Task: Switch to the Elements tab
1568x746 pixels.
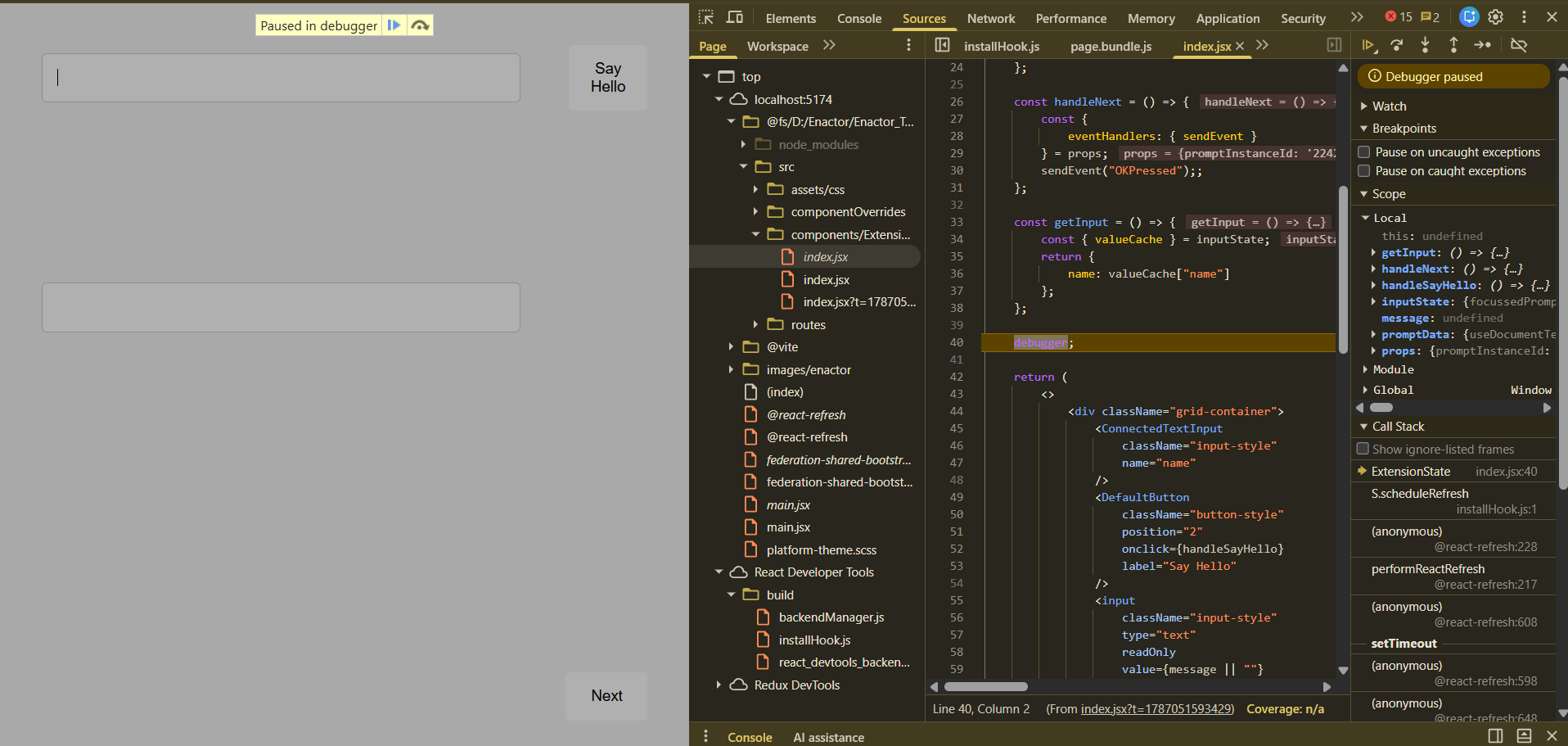Action: click(x=791, y=18)
